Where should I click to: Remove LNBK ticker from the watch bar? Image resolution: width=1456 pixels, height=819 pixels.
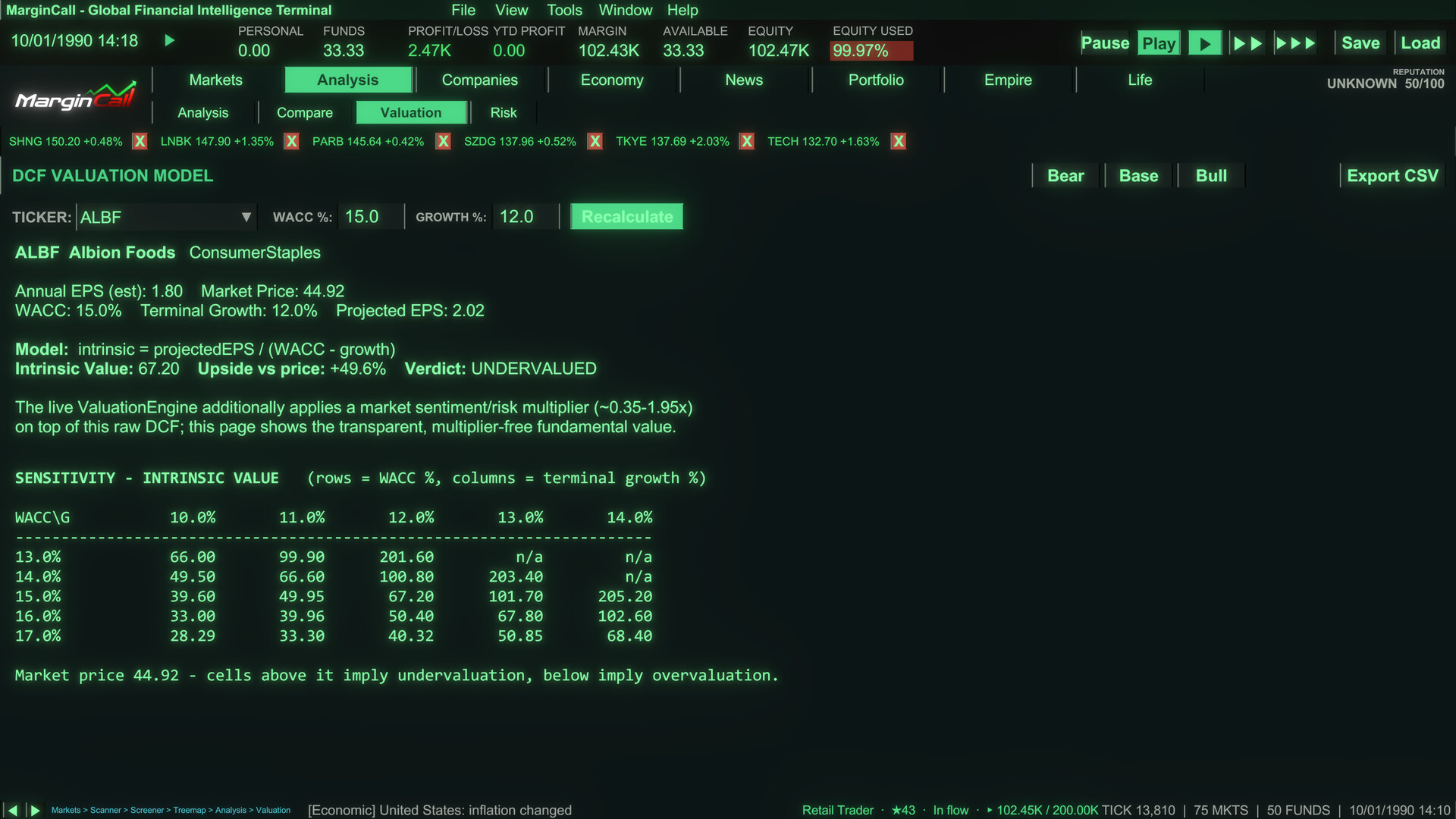pyautogui.click(x=291, y=142)
